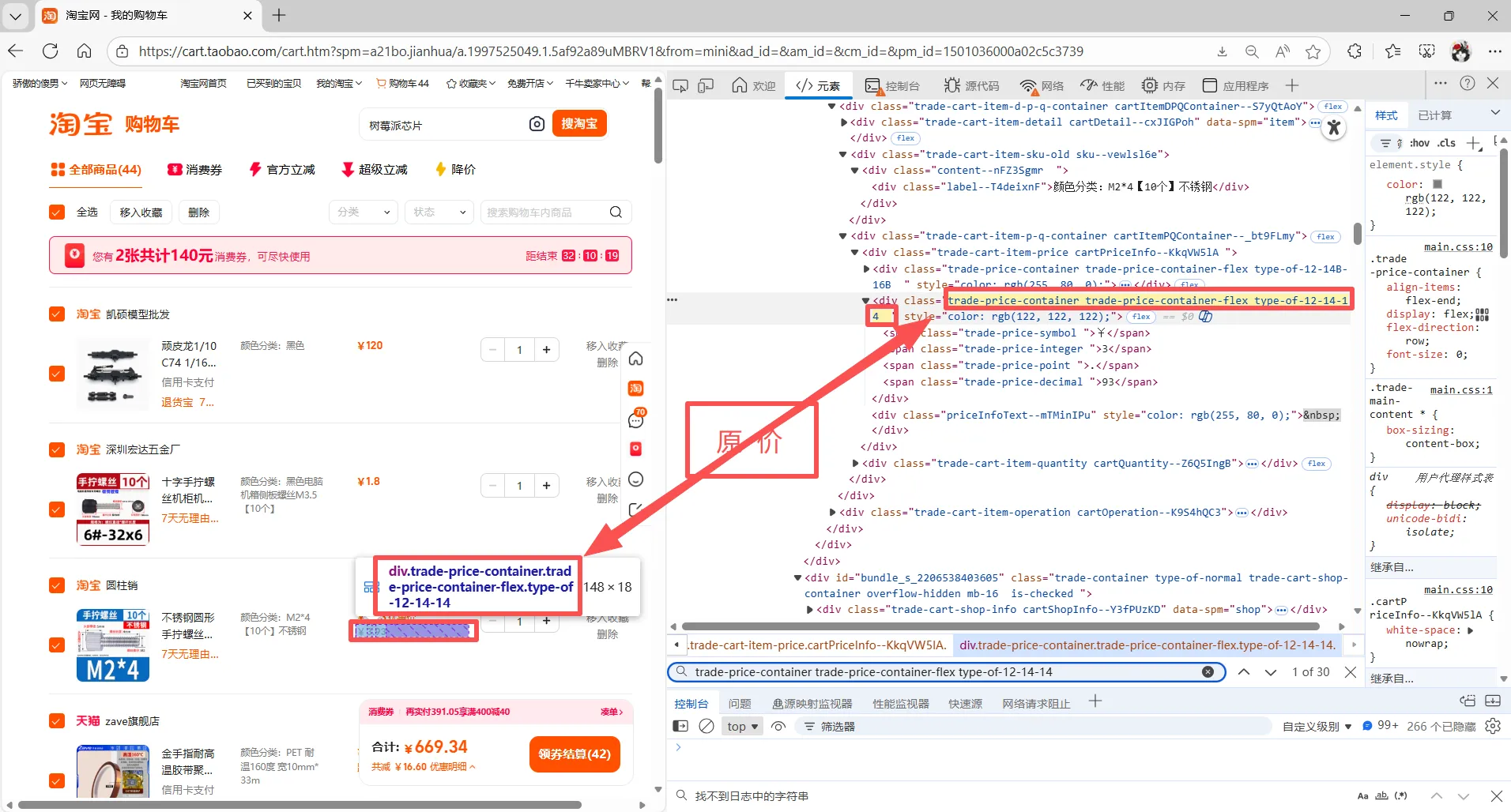Open DevTools customize menu (three dots)
The width and height of the screenshot is (1511, 812).
point(1441,83)
